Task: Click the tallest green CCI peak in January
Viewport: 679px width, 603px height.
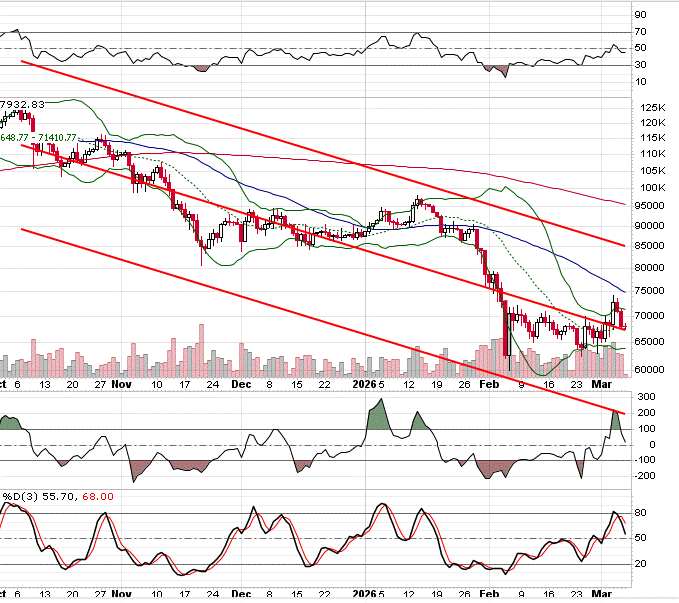Action: pyautogui.click(x=377, y=404)
